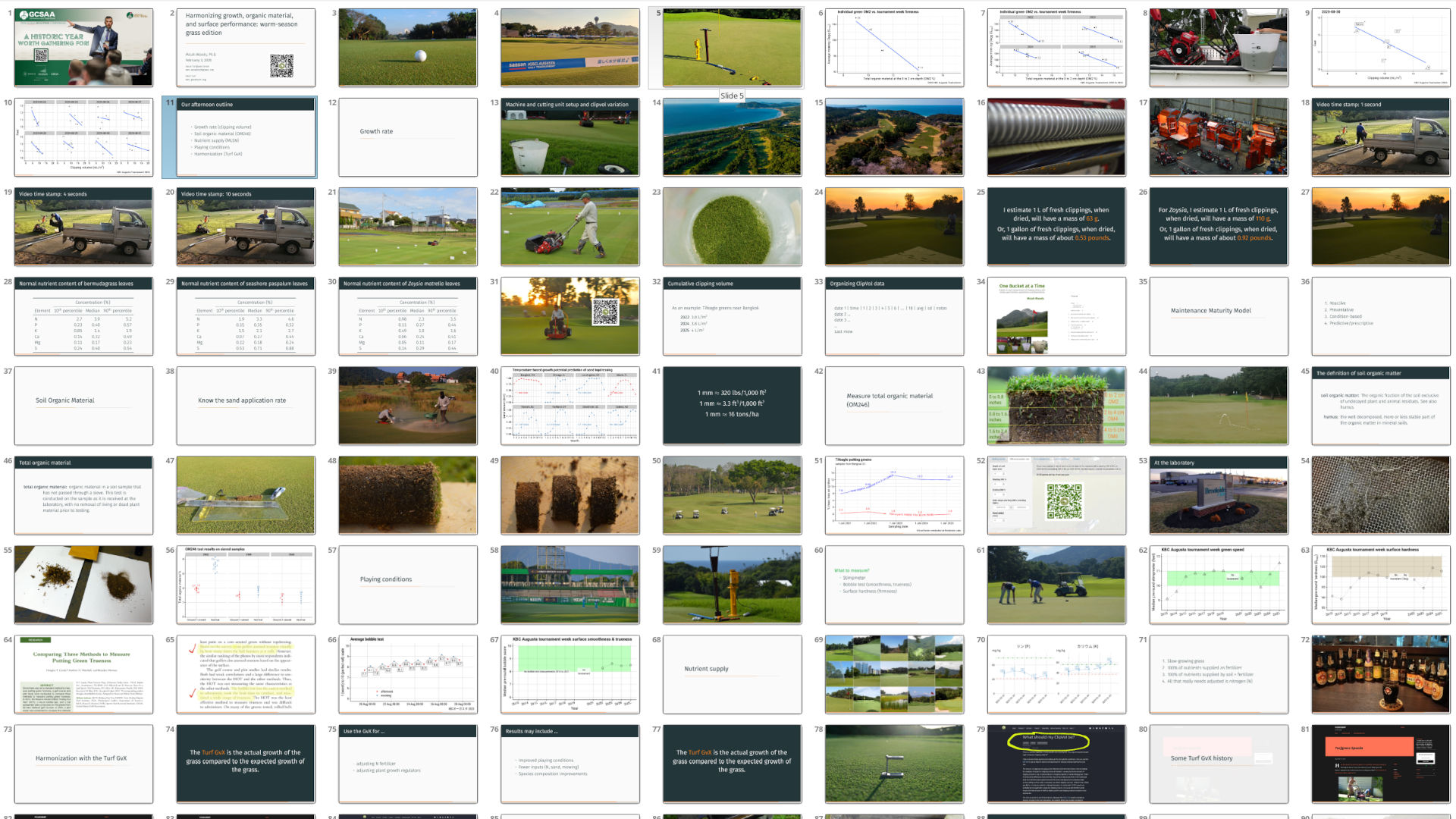Select the 'Know the sand application rate' slide
The image size is (1456, 819).
pyautogui.click(x=245, y=405)
